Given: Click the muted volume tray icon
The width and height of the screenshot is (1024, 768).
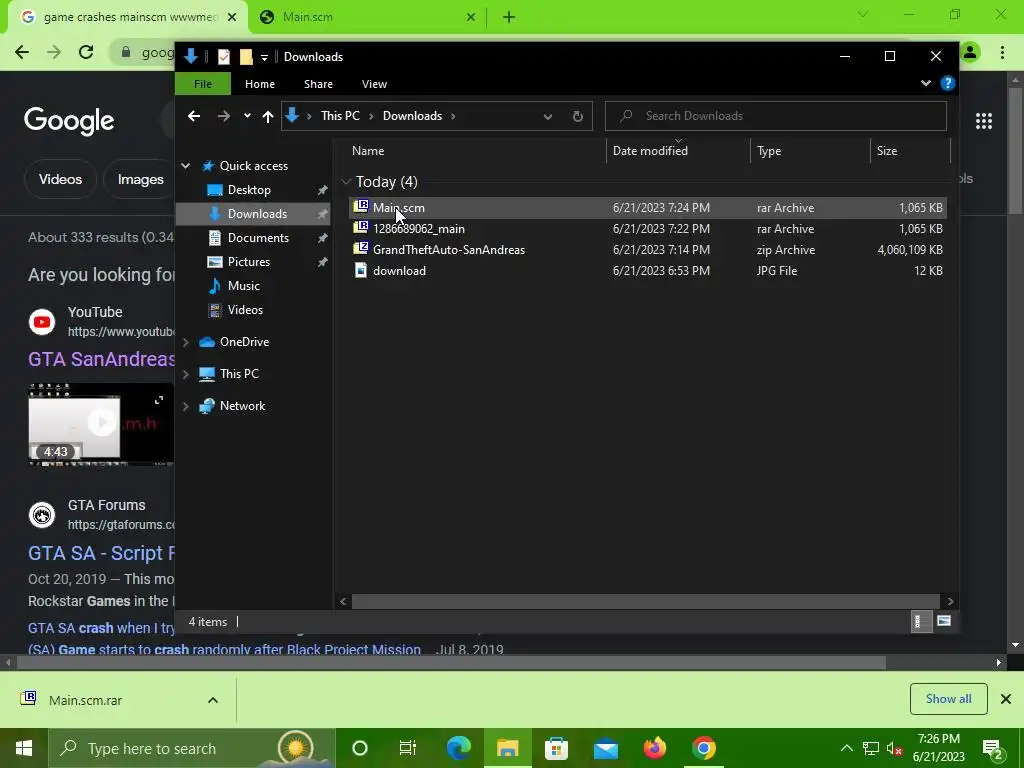Looking at the screenshot, I should coord(894,748).
